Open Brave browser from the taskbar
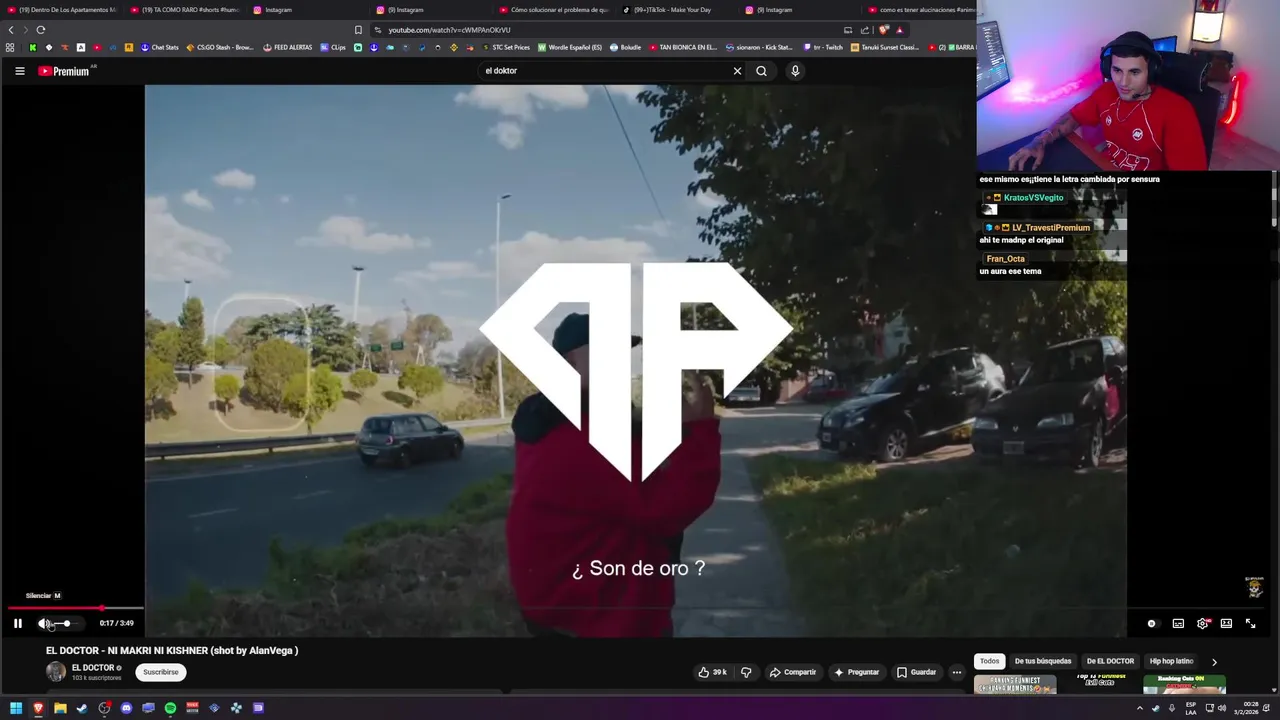The width and height of the screenshot is (1280, 720). coord(38,708)
